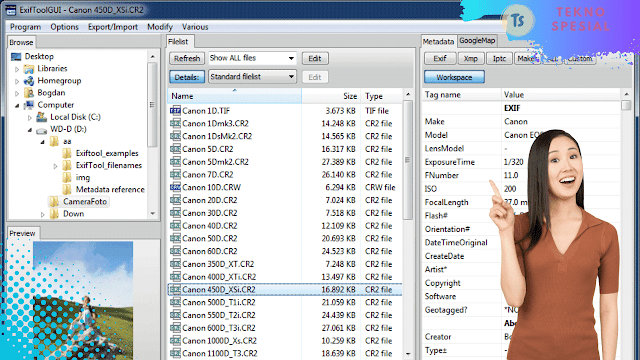Open the Show ALL files dropdown
The height and width of the screenshot is (360, 640).
252,58
